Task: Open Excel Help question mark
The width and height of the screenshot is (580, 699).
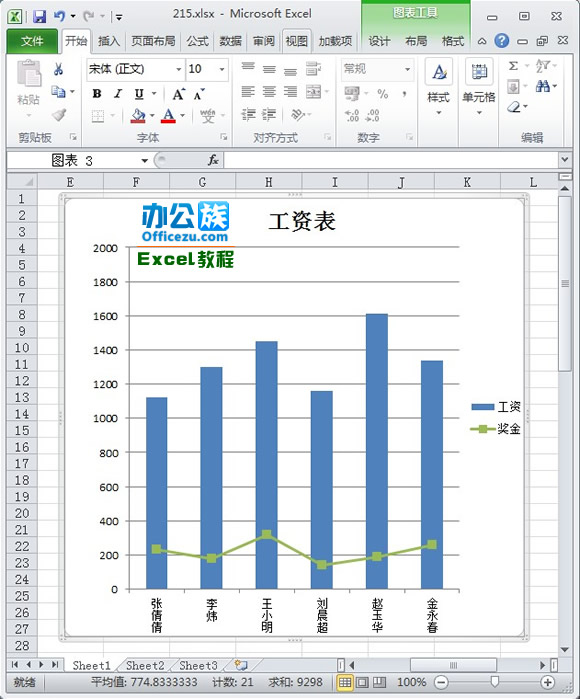Action: 502,41
